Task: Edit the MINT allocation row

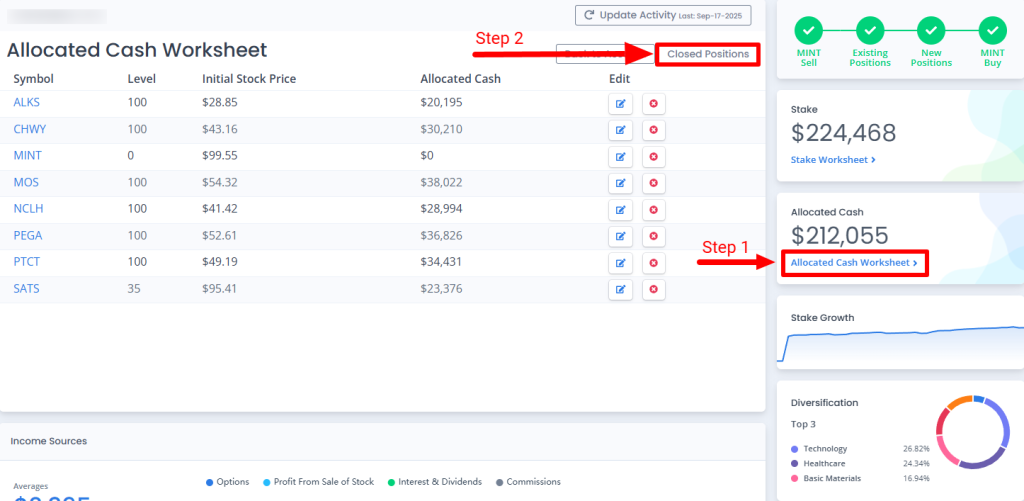Action: [620, 156]
